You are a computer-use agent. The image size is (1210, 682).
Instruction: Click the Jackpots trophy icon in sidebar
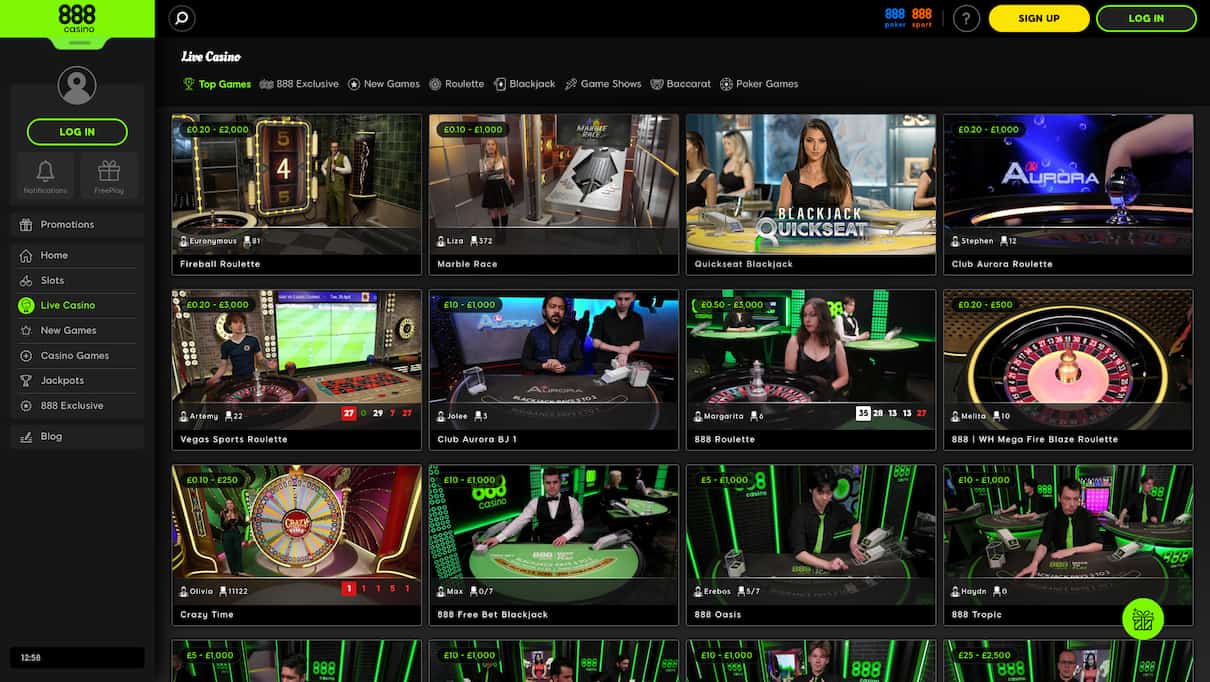tap(26, 381)
